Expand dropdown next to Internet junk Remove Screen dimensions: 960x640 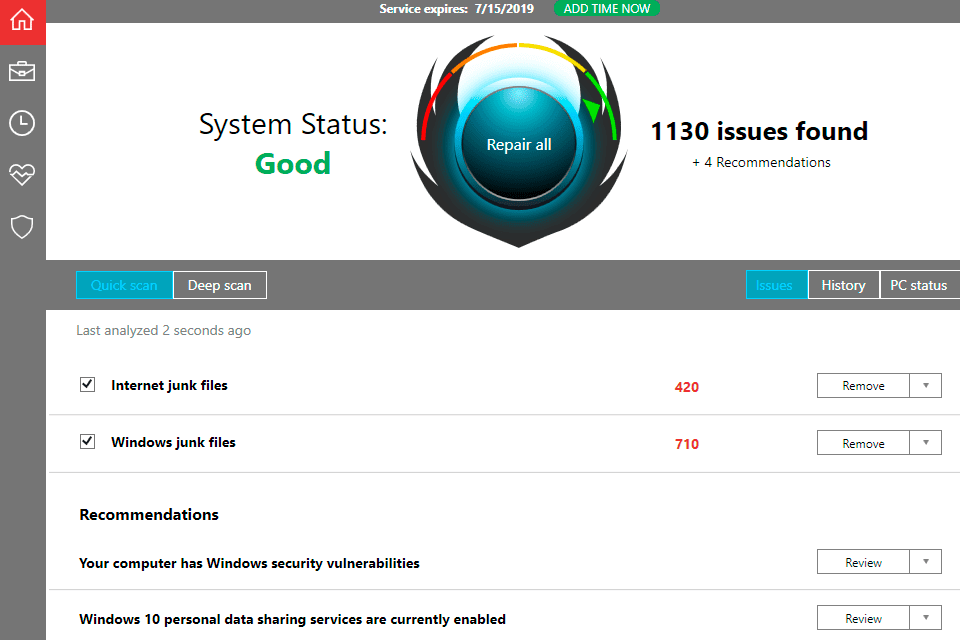click(x=926, y=385)
